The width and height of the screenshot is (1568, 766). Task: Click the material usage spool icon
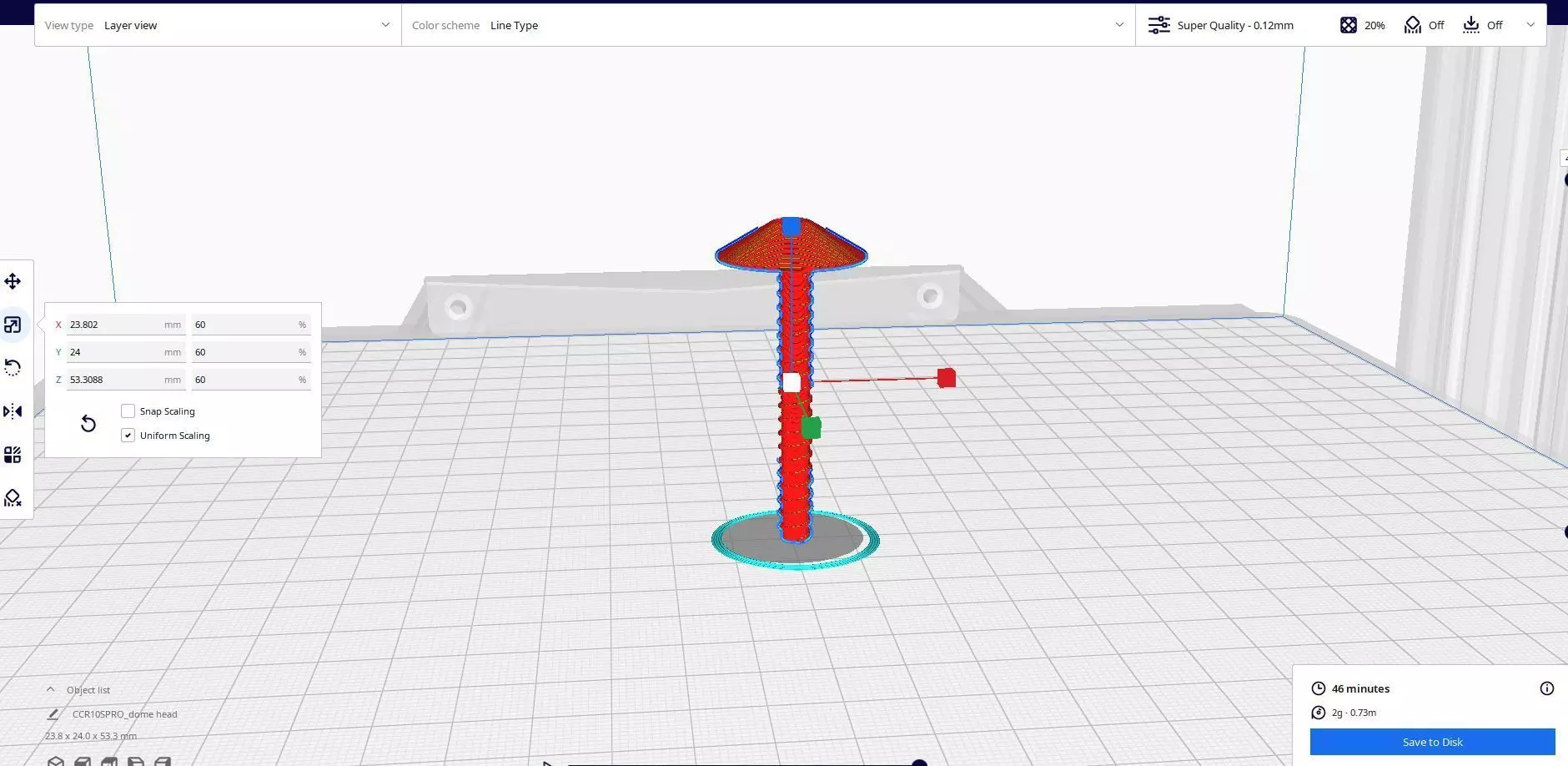(x=1319, y=713)
